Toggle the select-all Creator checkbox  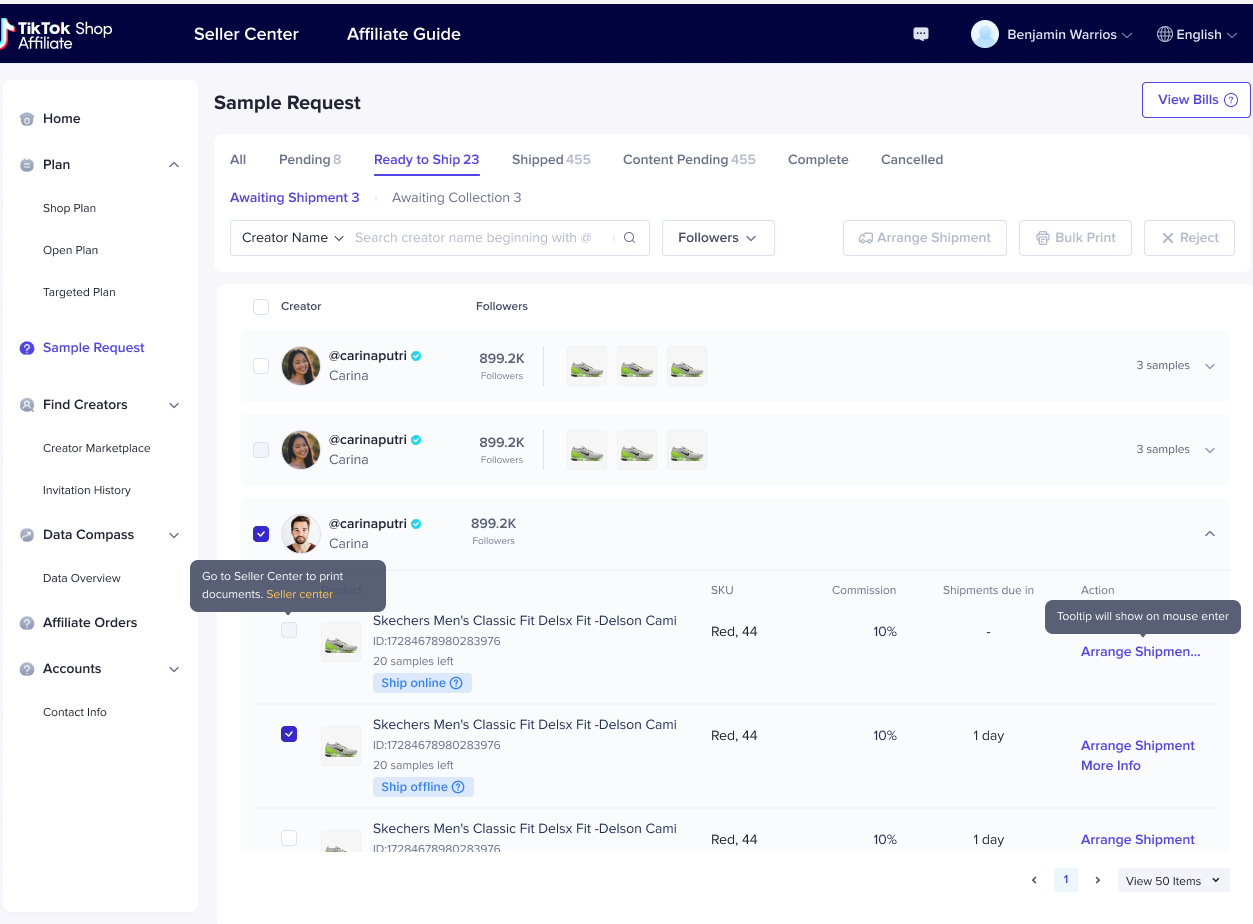[261, 307]
